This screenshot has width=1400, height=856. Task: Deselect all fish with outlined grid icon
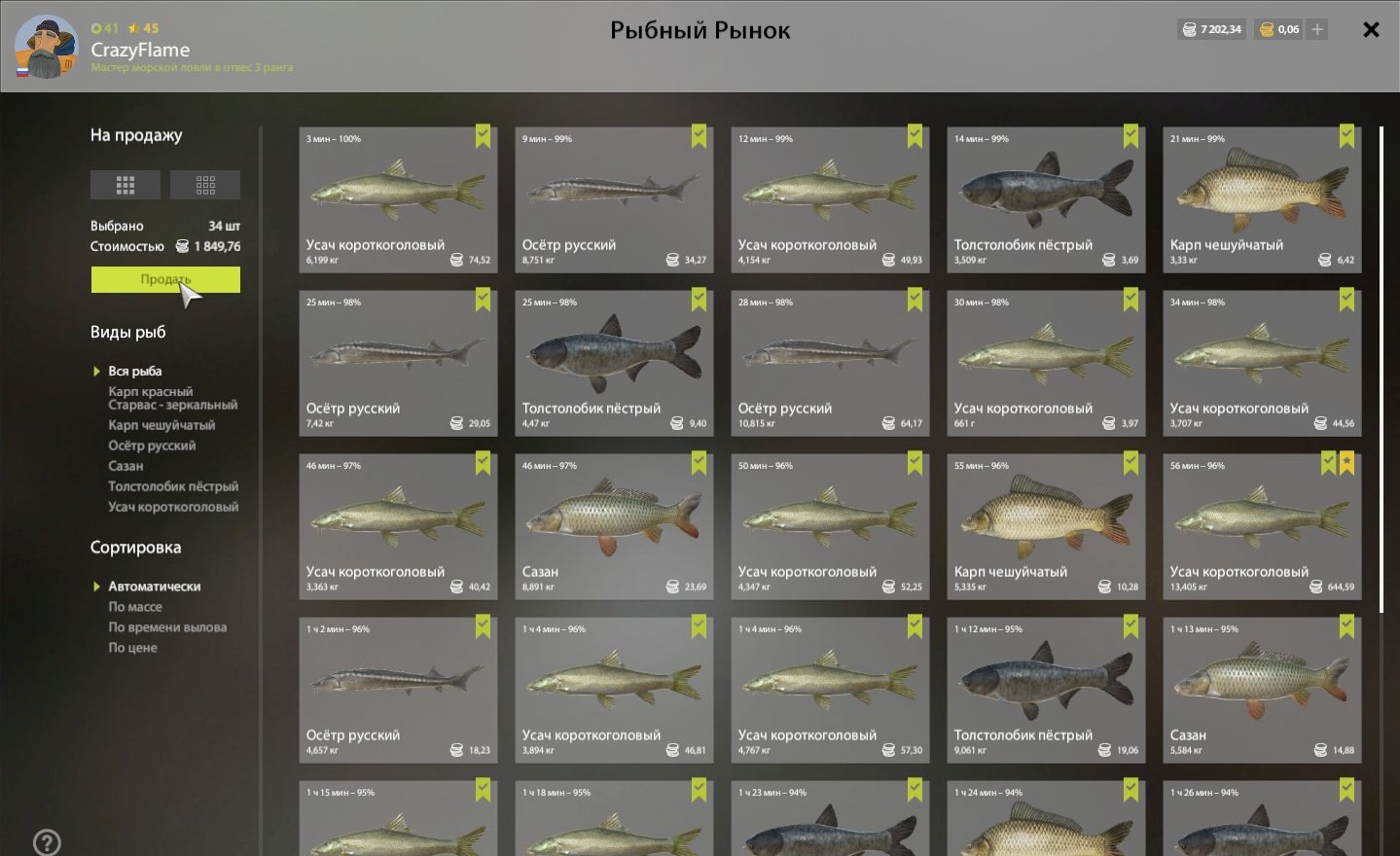[x=205, y=185]
